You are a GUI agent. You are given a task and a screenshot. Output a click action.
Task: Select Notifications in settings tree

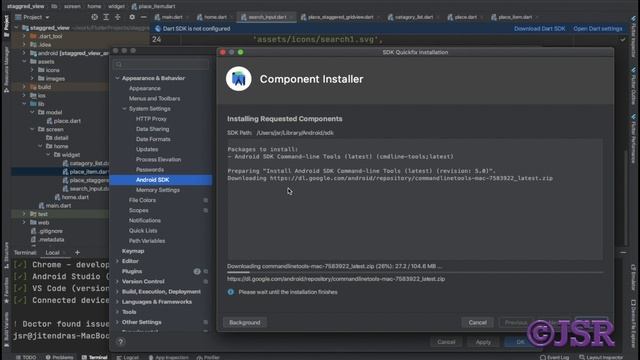click(144, 220)
